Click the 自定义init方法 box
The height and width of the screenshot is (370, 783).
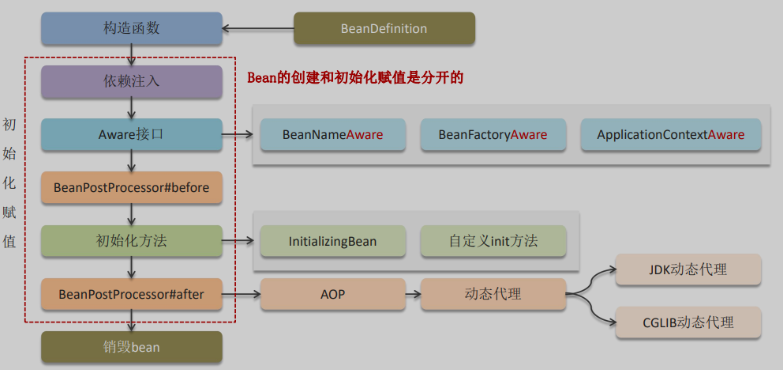[x=493, y=241]
